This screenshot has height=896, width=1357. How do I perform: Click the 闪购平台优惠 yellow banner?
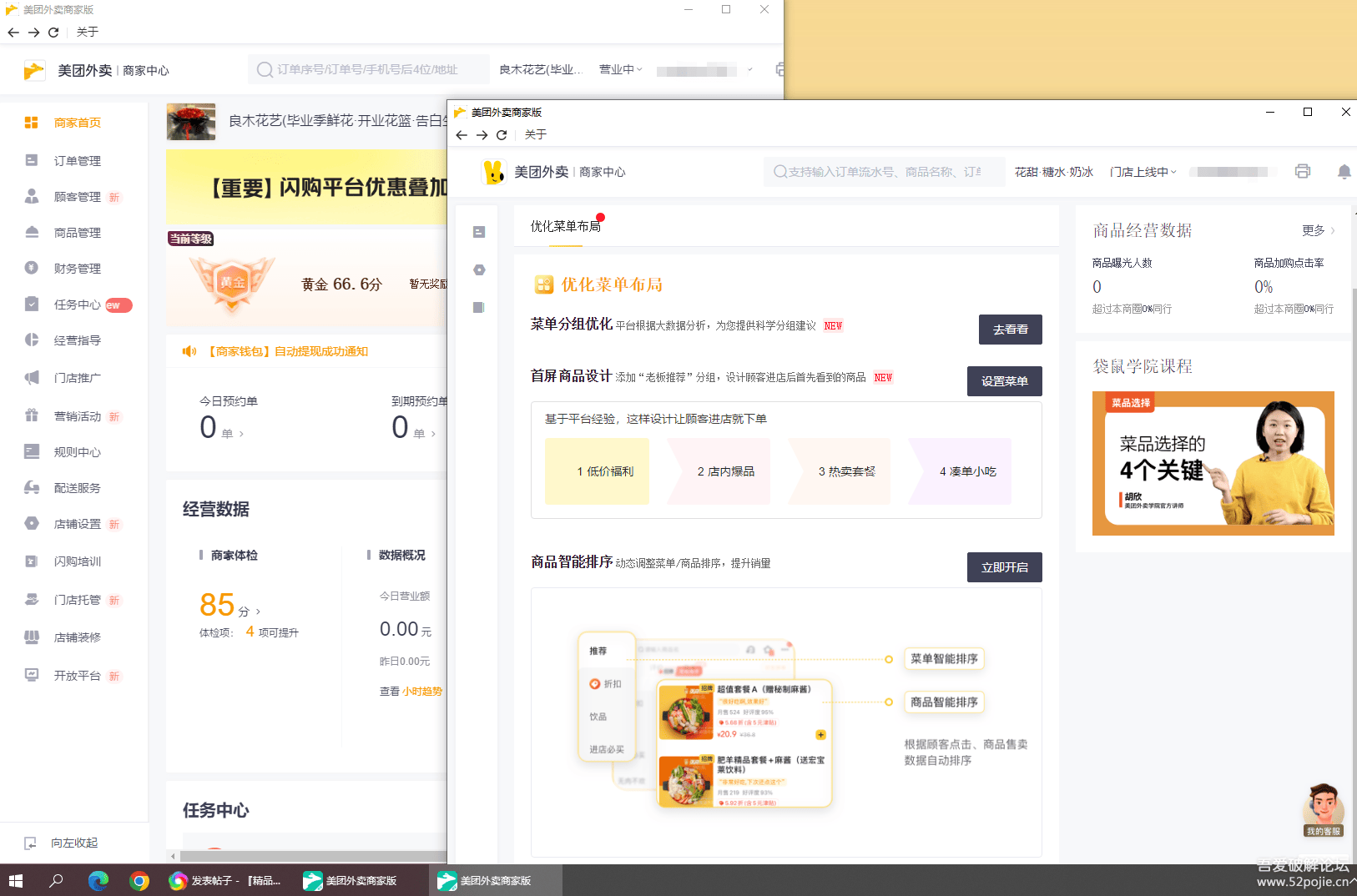[x=306, y=187]
